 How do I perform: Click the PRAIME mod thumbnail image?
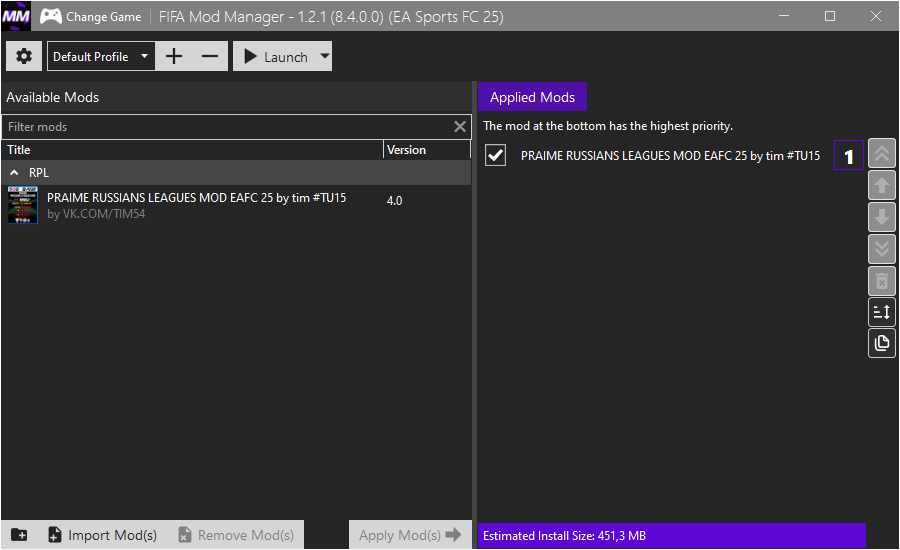click(x=23, y=205)
